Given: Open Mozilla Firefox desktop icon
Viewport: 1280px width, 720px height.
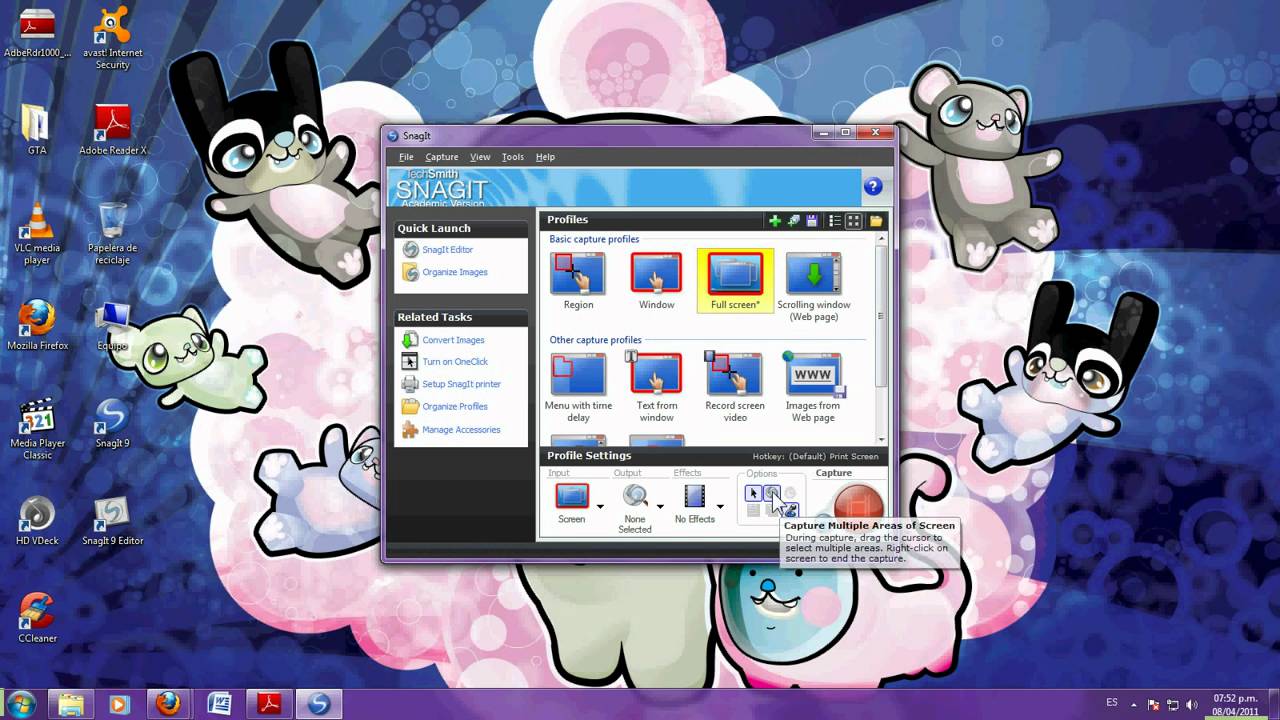Looking at the screenshot, I should (37, 324).
